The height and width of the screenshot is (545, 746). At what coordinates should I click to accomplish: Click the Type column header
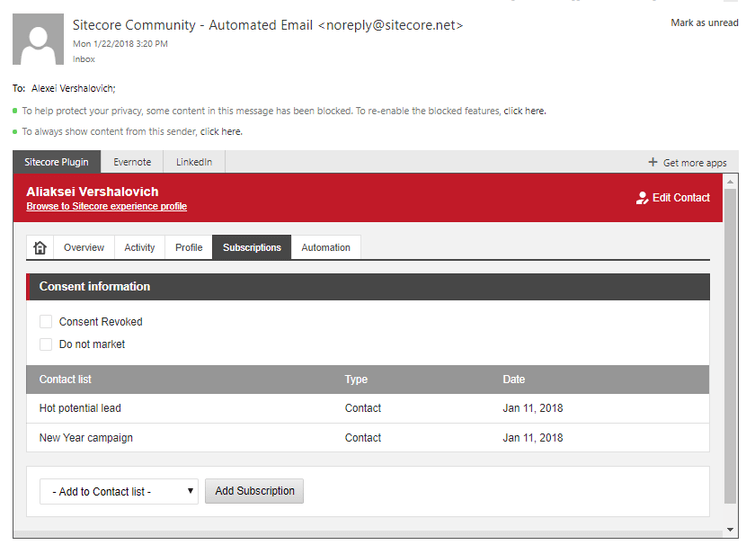tap(356, 380)
